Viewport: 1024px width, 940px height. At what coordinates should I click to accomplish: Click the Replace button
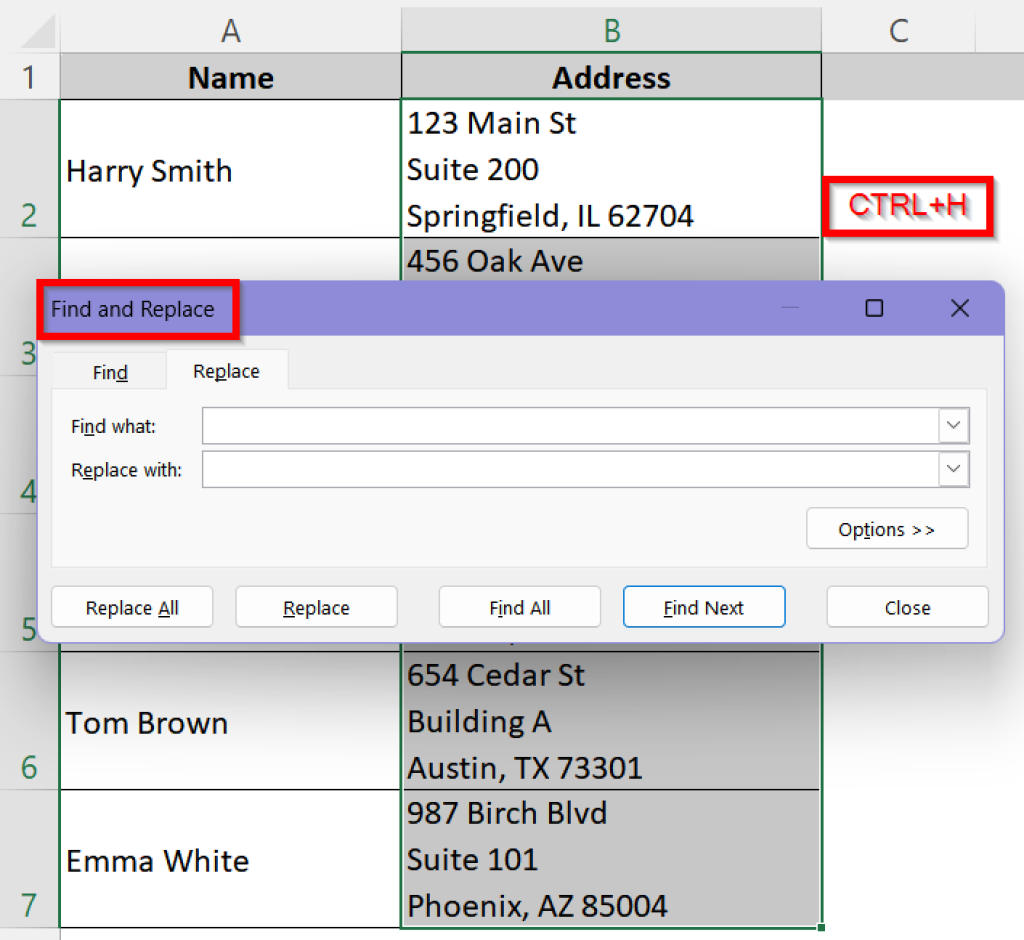(316, 606)
